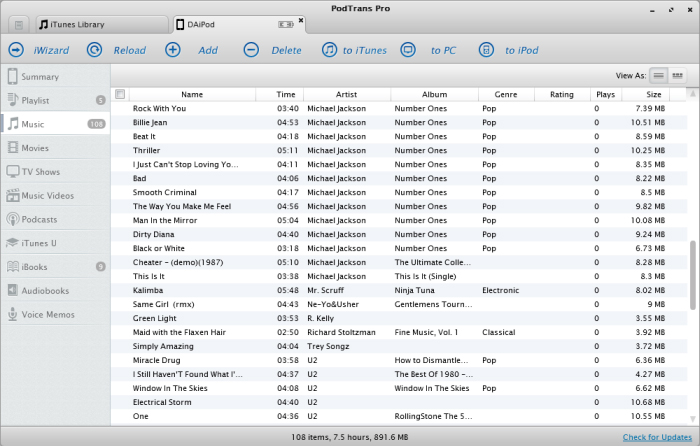Click the to PC monitor icon

coord(408,50)
